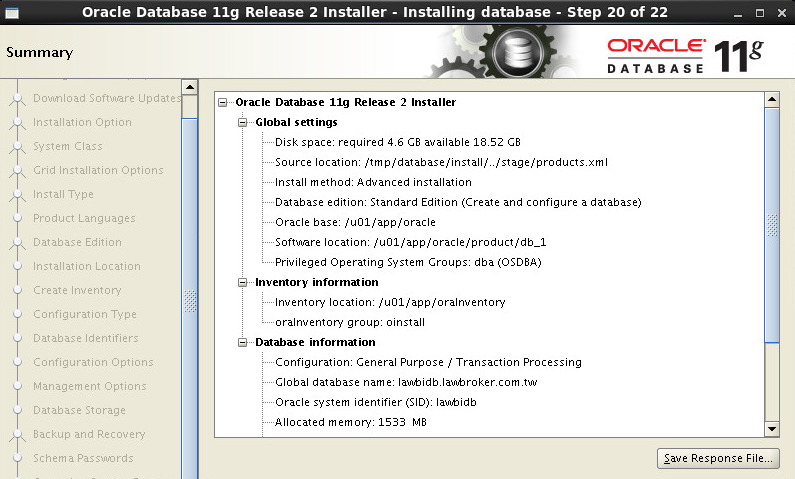
Task: Select the Source location row
Action: 441,162
